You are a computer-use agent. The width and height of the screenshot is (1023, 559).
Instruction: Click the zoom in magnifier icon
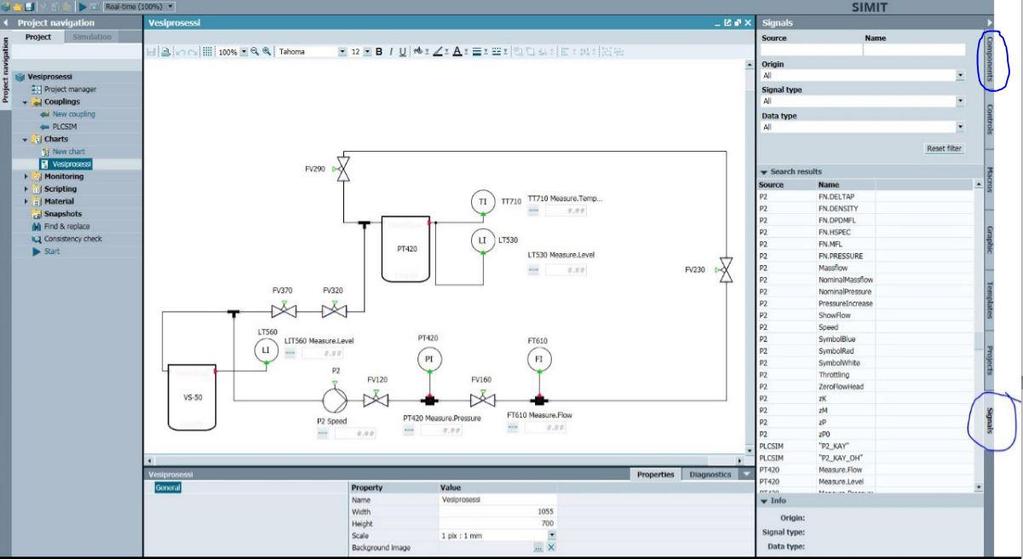point(267,52)
